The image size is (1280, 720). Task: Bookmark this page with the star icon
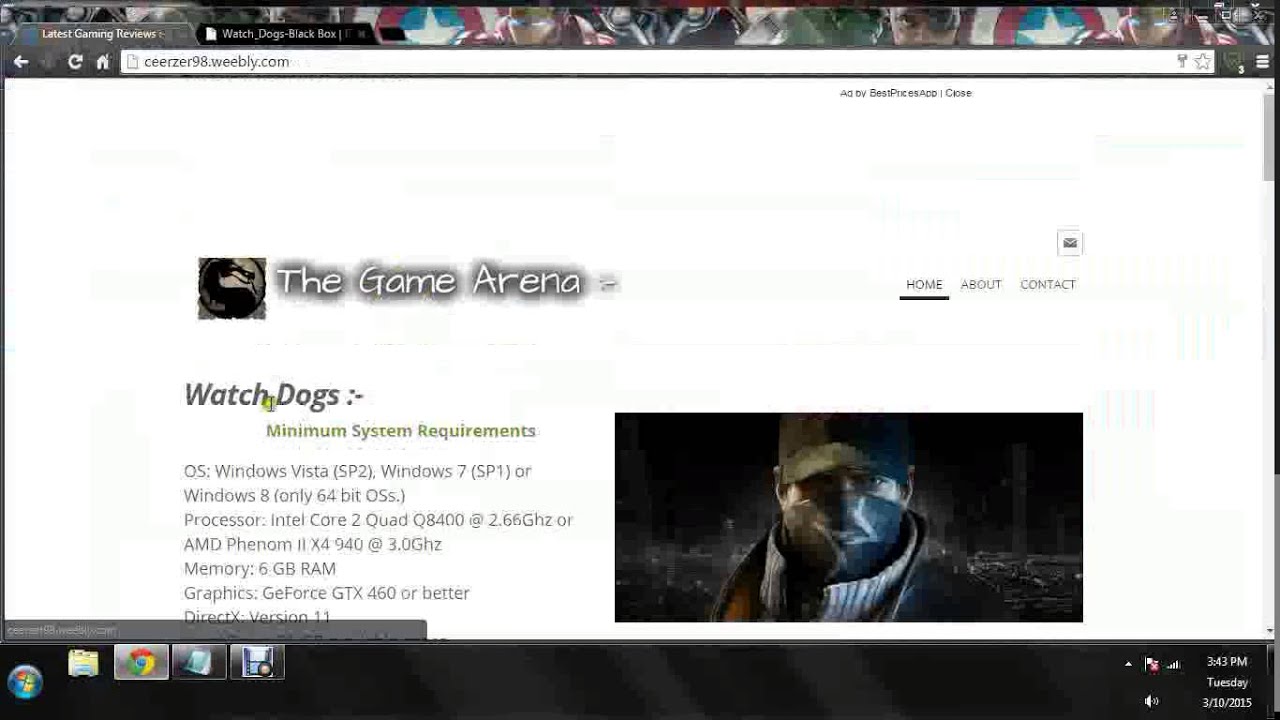[1203, 62]
